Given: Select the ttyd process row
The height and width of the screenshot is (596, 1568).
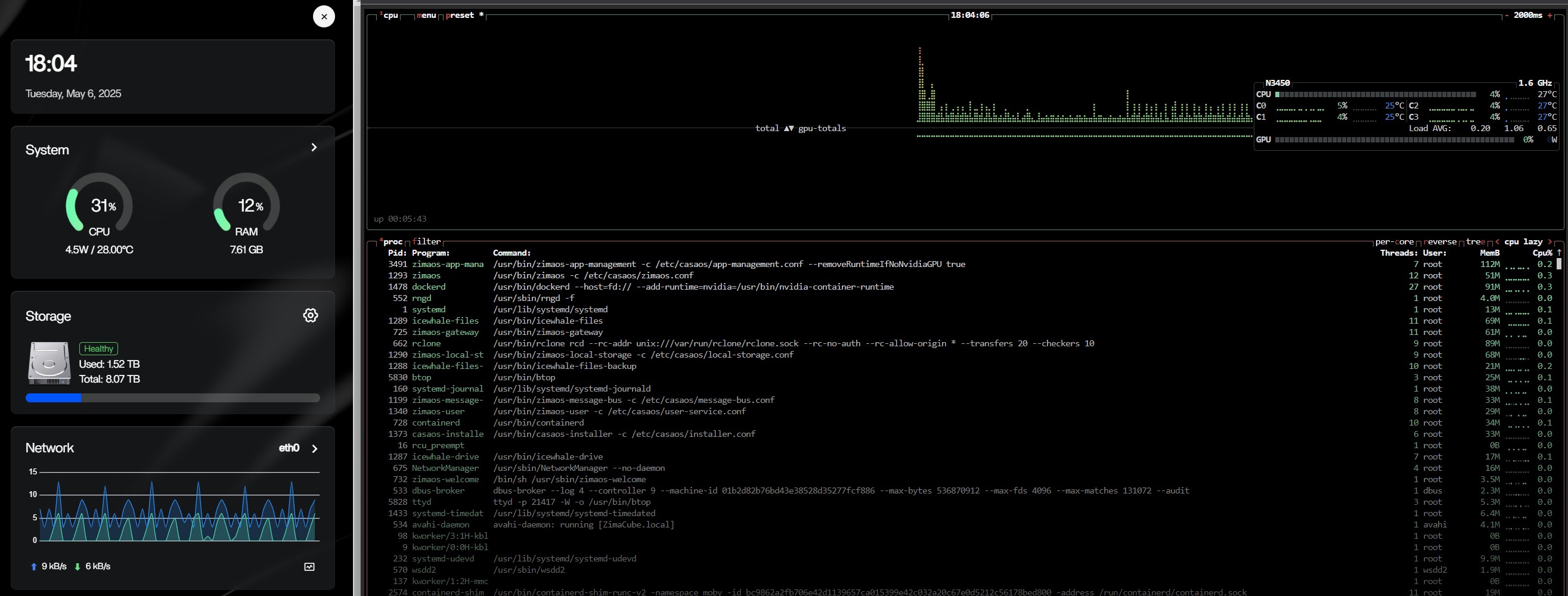Looking at the screenshot, I should click(969, 502).
